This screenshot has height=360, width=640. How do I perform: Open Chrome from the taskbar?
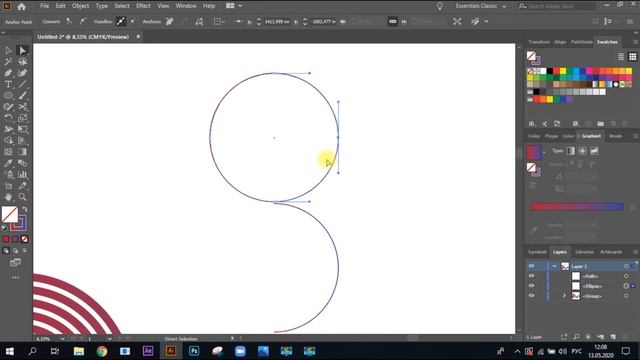[102, 351]
